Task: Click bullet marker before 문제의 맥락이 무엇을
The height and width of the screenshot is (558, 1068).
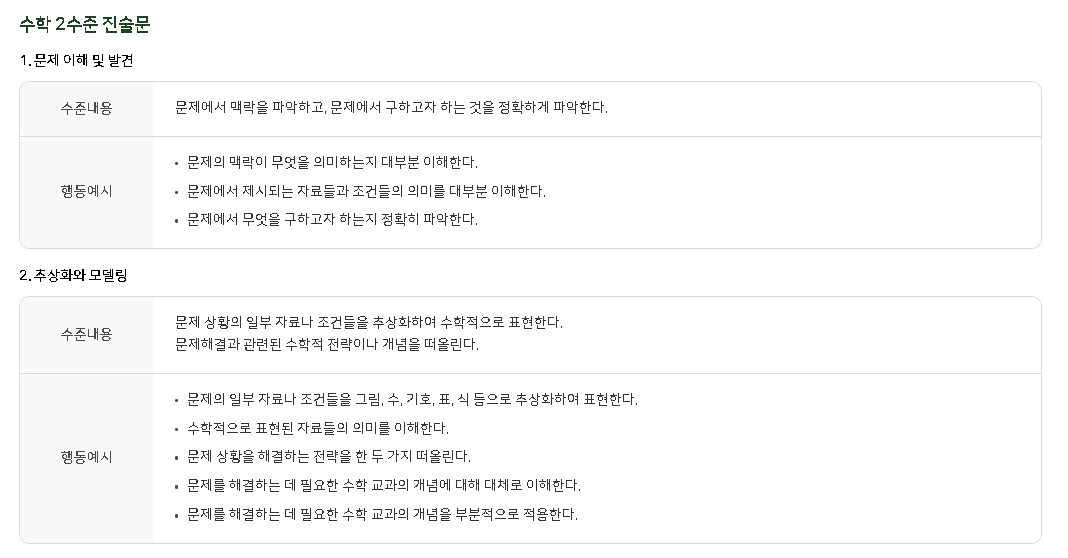Action: click(x=176, y=164)
